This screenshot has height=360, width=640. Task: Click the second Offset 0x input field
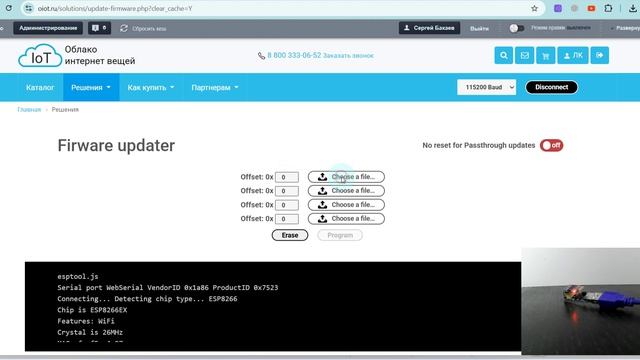[287, 191]
